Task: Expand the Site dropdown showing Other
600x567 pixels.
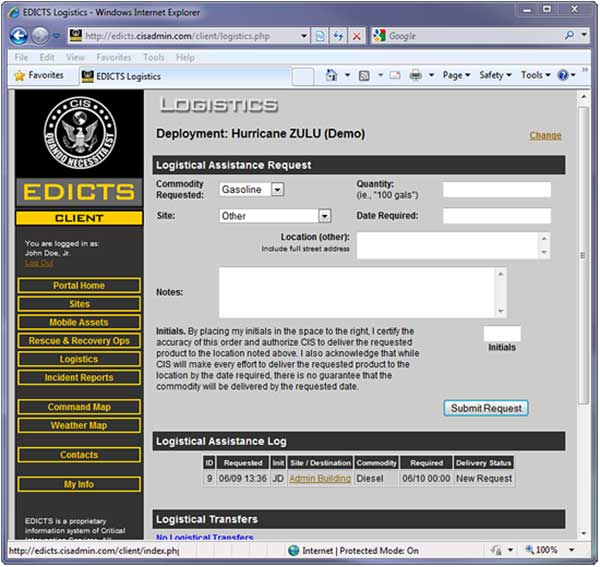Action: point(324,216)
